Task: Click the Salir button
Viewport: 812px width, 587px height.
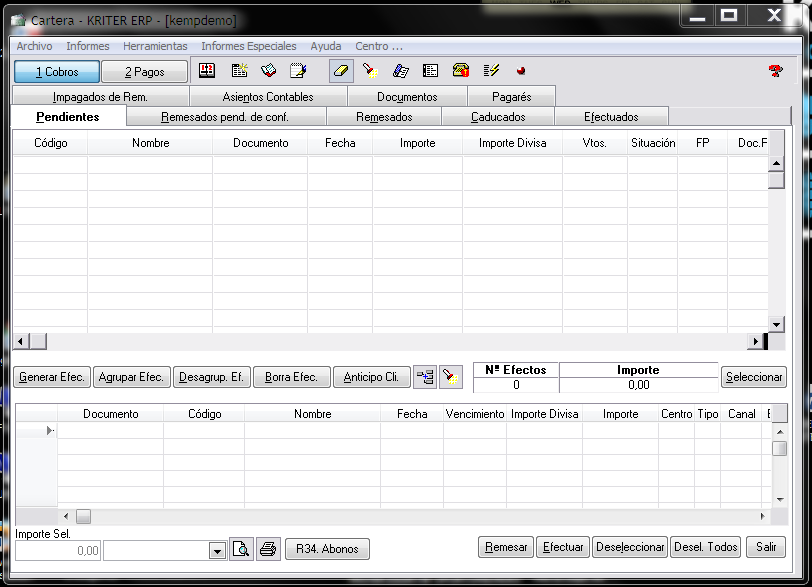Action: [766, 547]
